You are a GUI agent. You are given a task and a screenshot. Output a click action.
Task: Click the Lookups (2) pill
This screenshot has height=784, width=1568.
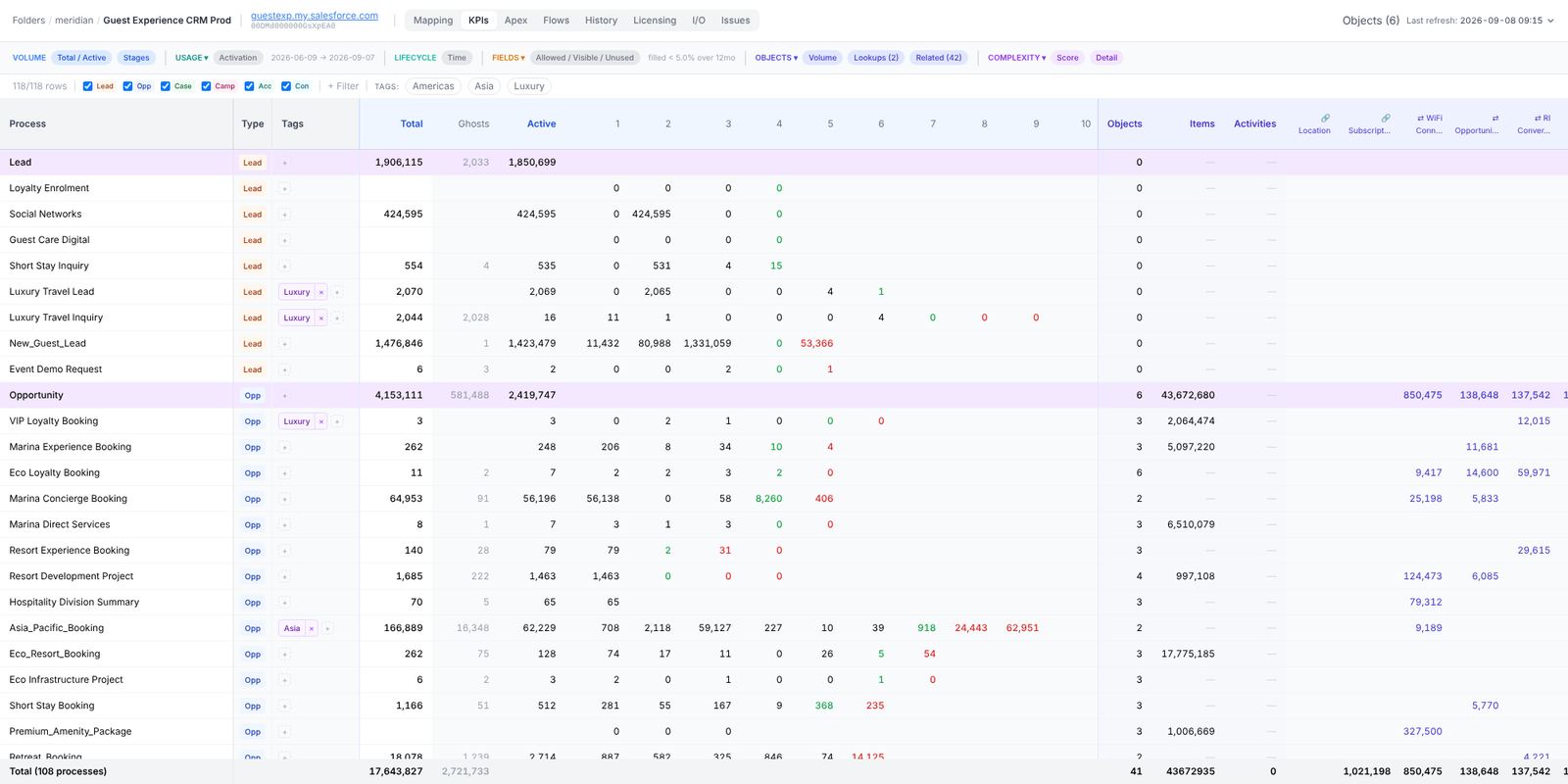(876, 58)
